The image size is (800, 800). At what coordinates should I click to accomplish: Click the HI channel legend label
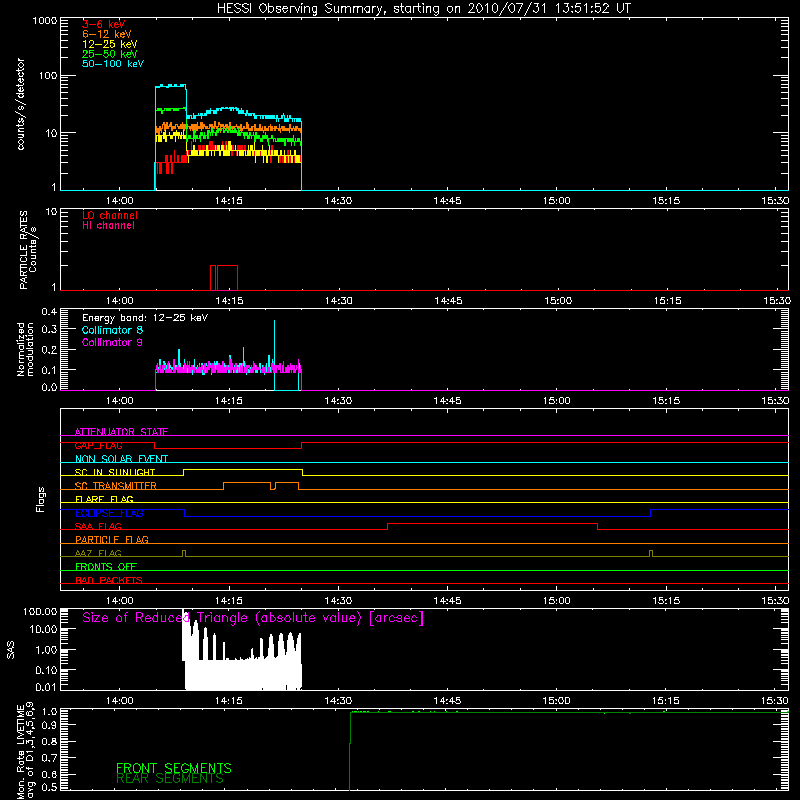coord(108,226)
